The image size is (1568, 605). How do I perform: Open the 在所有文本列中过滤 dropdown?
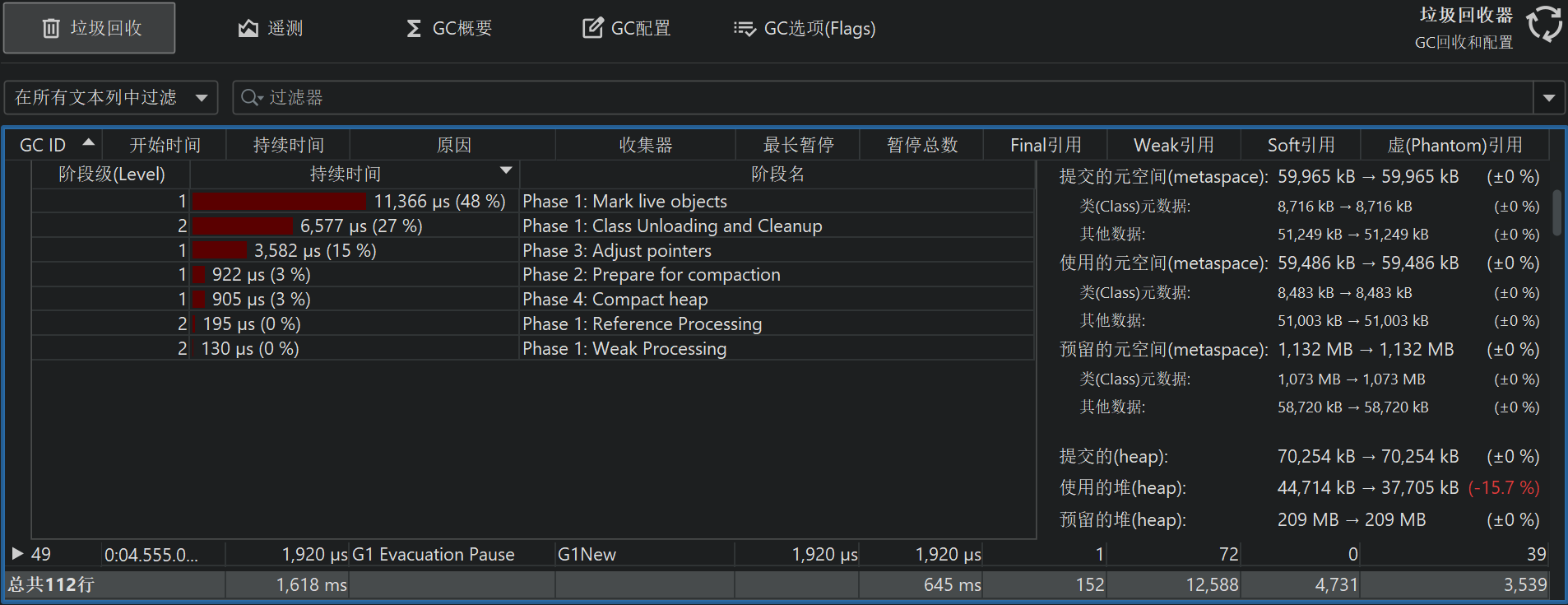pos(111,98)
